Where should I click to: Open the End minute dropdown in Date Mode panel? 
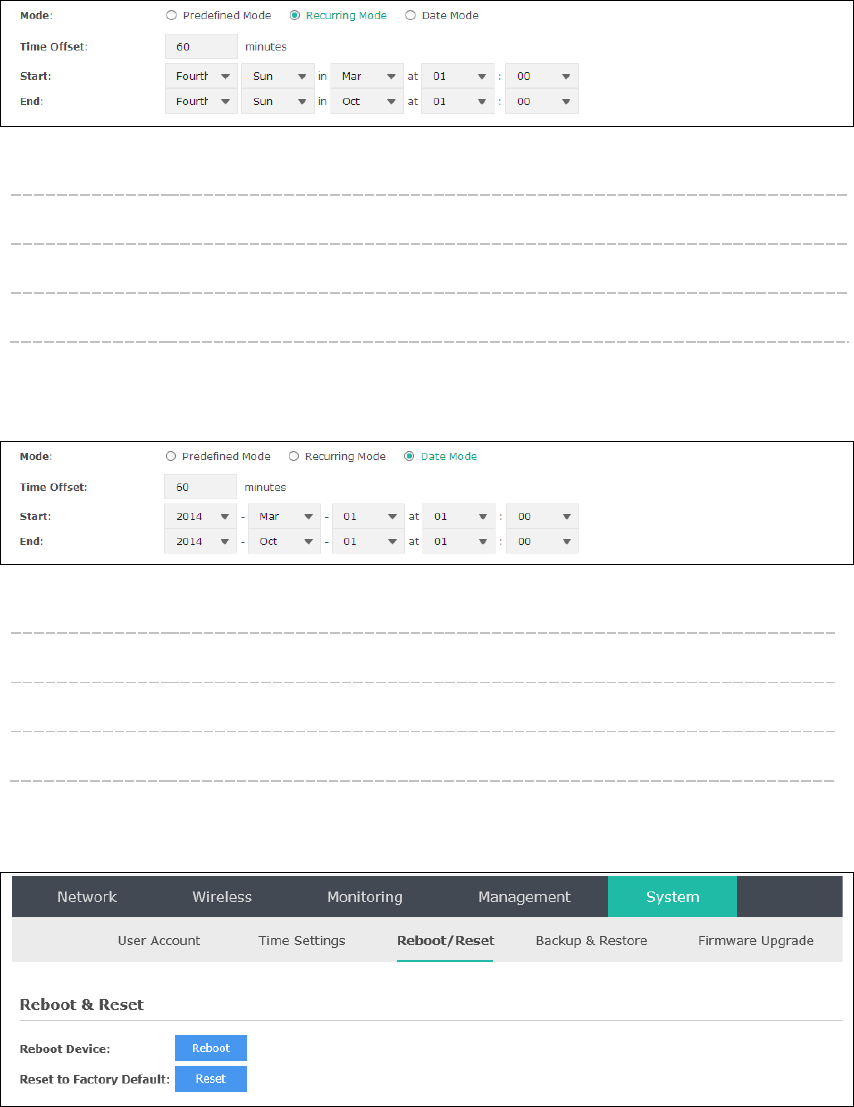pyautogui.click(x=542, y=541)
